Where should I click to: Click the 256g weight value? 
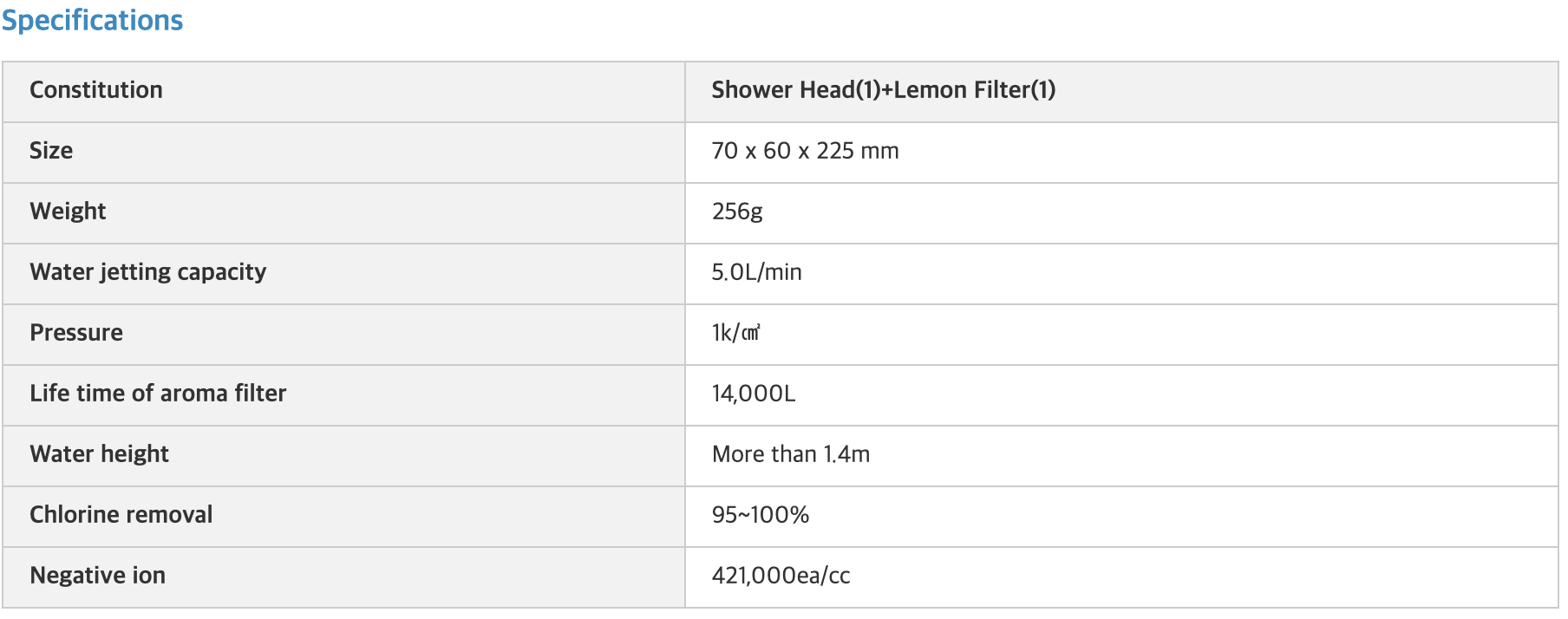click(737, 212)
